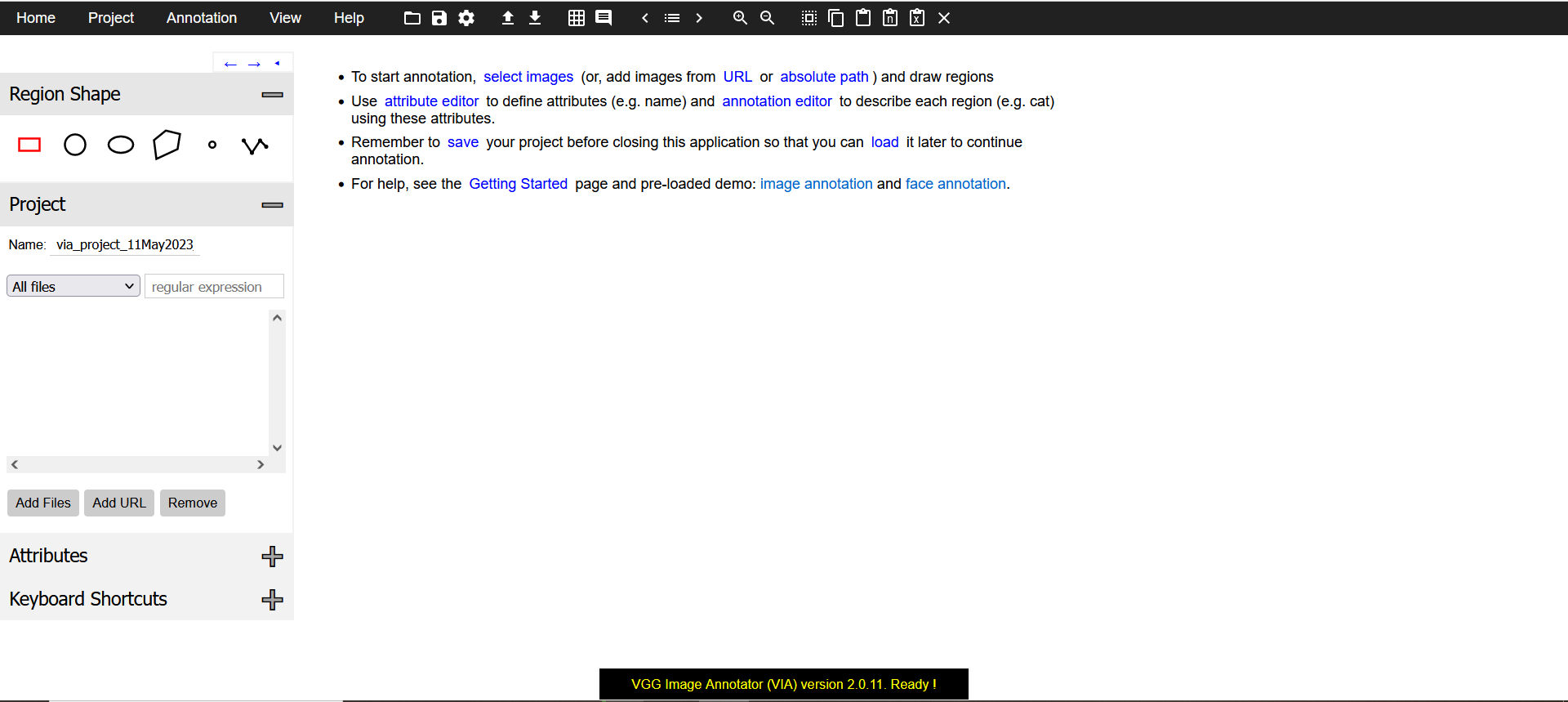The image size is (1568, 702).
Task: Open the 'Getting Started' help link
Action: (x=518, y=184)
